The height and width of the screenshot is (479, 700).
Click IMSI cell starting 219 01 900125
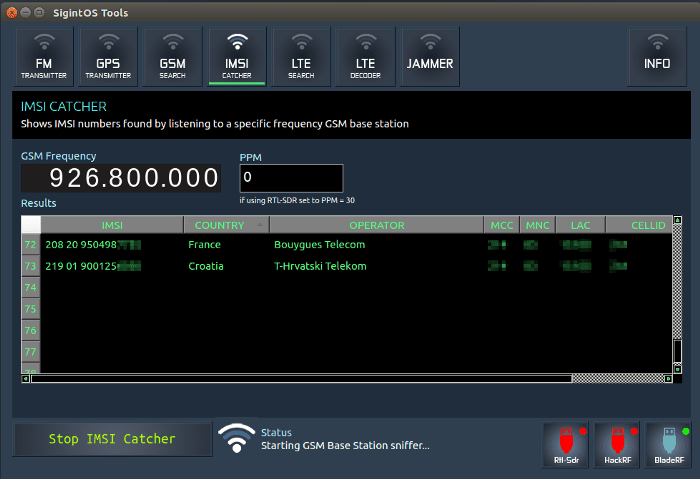click(x=112, y=266)
